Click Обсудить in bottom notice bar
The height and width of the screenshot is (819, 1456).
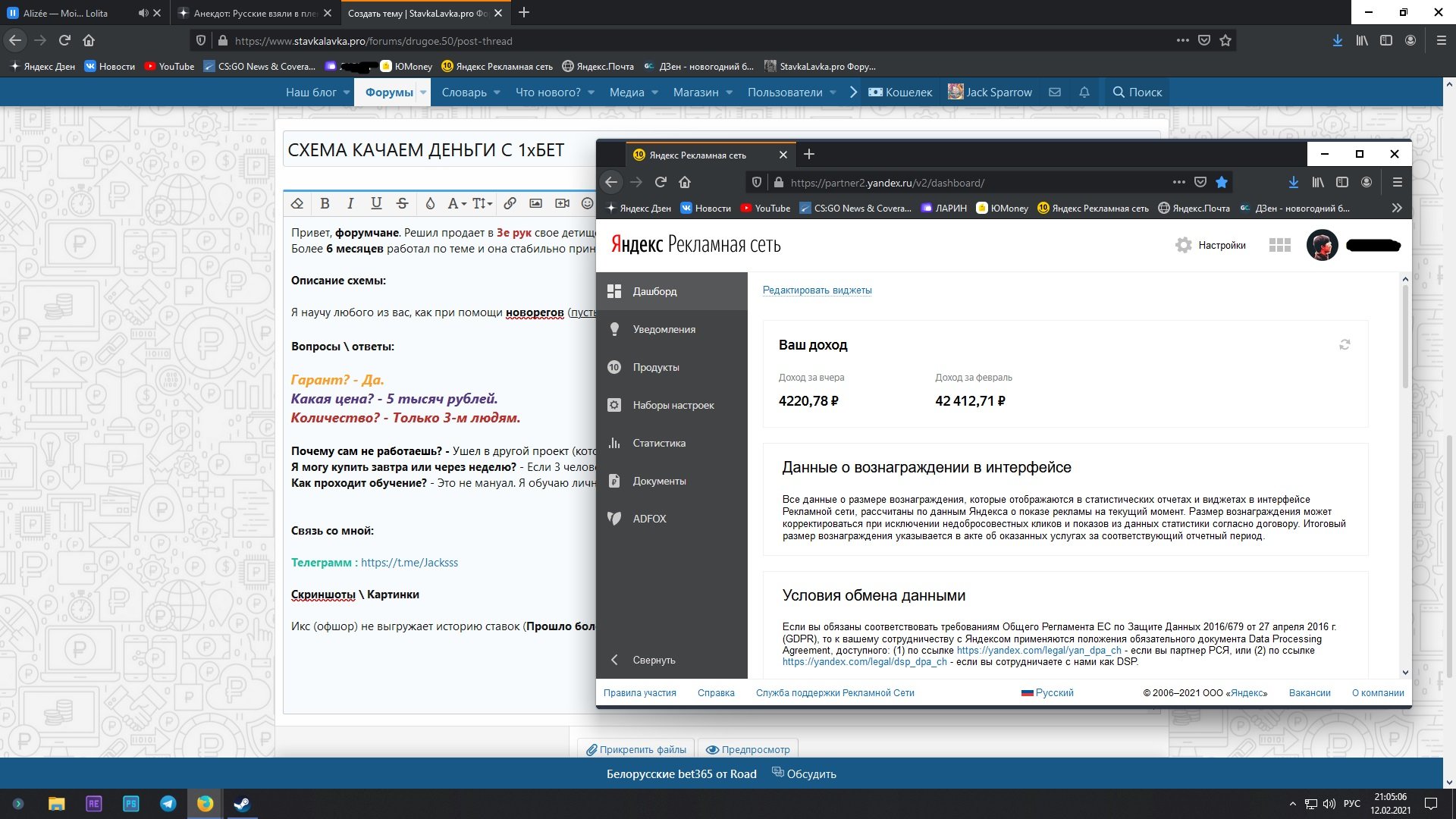pos(804,774)
